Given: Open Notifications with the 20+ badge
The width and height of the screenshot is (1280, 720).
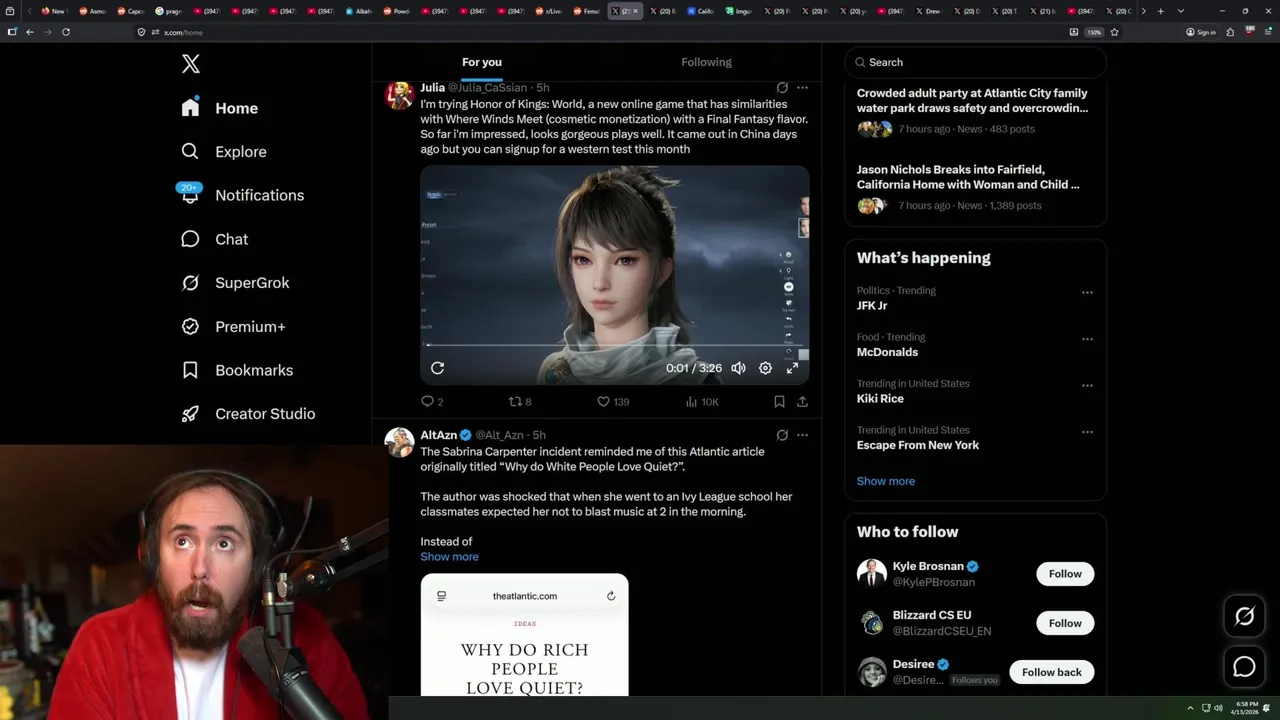Looking at the screenshot, I should (x=241, y=195).
